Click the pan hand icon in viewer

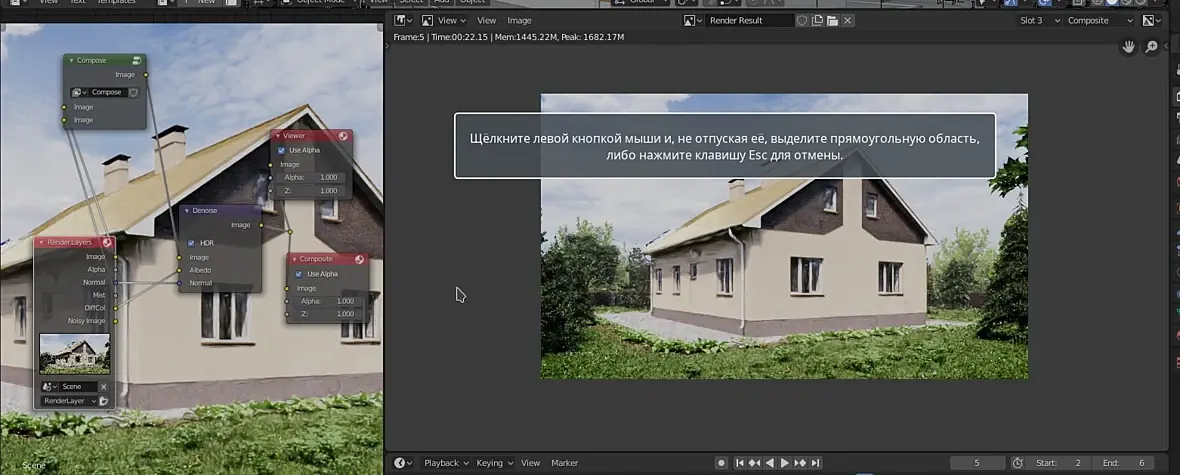(1129, 47)
